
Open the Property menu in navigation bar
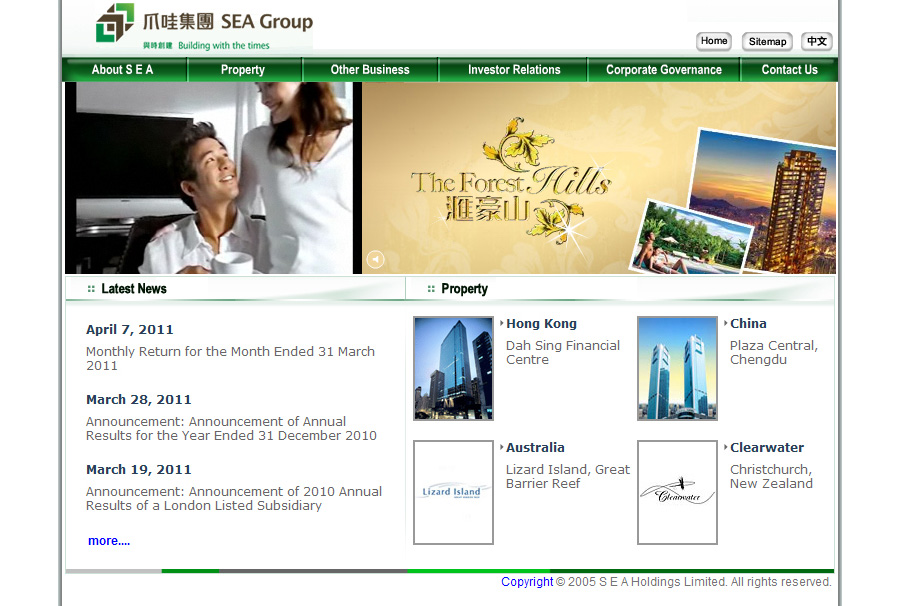243,70
